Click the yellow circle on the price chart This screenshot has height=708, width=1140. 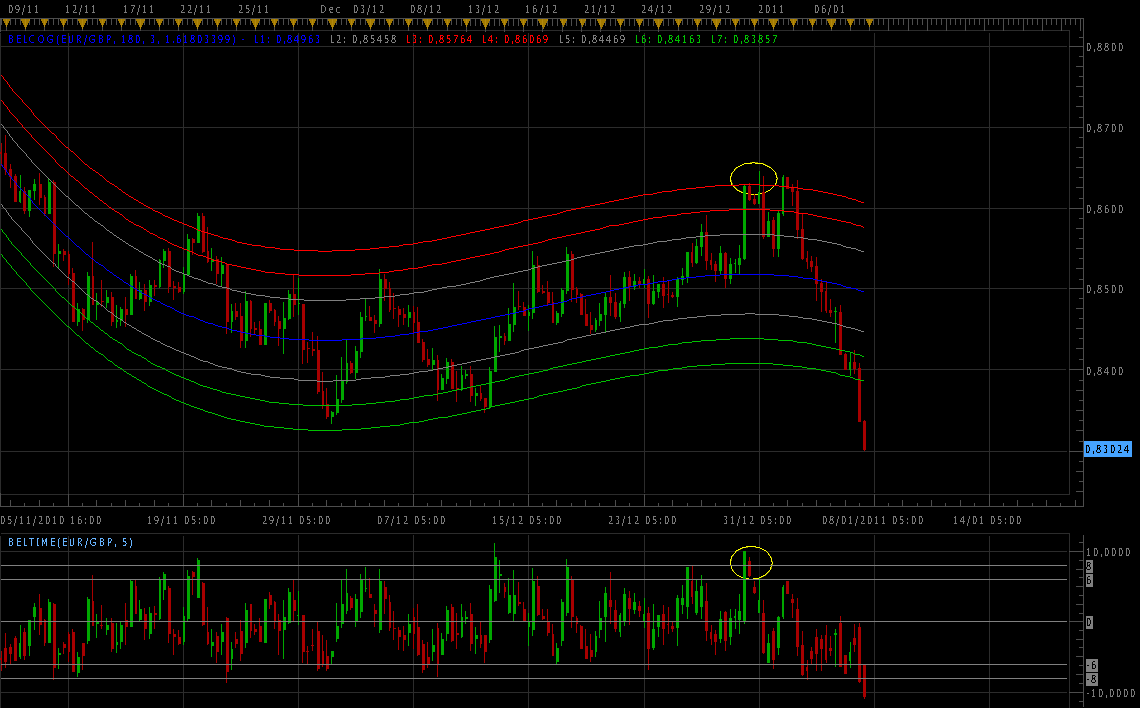coord(754,178)
